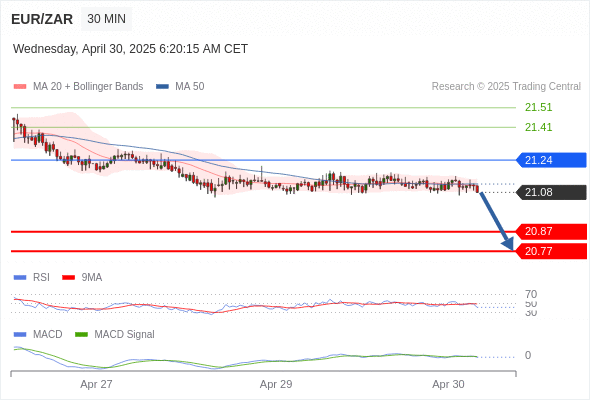Click the MACD Signal green legend swatch
This screenshot has width=590, height=400.
[81, 335]
